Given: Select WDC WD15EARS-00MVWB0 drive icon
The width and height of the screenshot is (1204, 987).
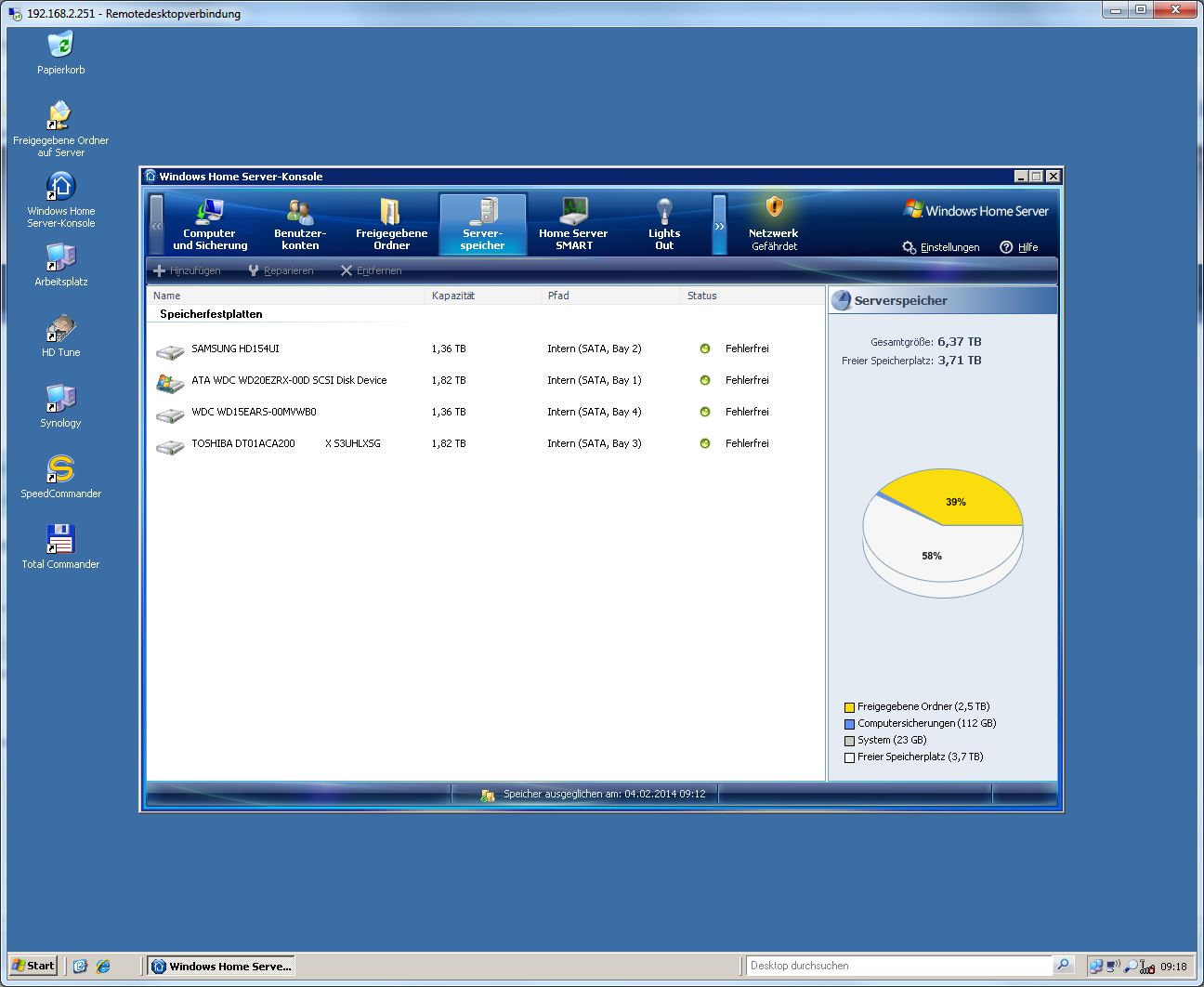Looking at the screenshot, I should pos(170,415).
